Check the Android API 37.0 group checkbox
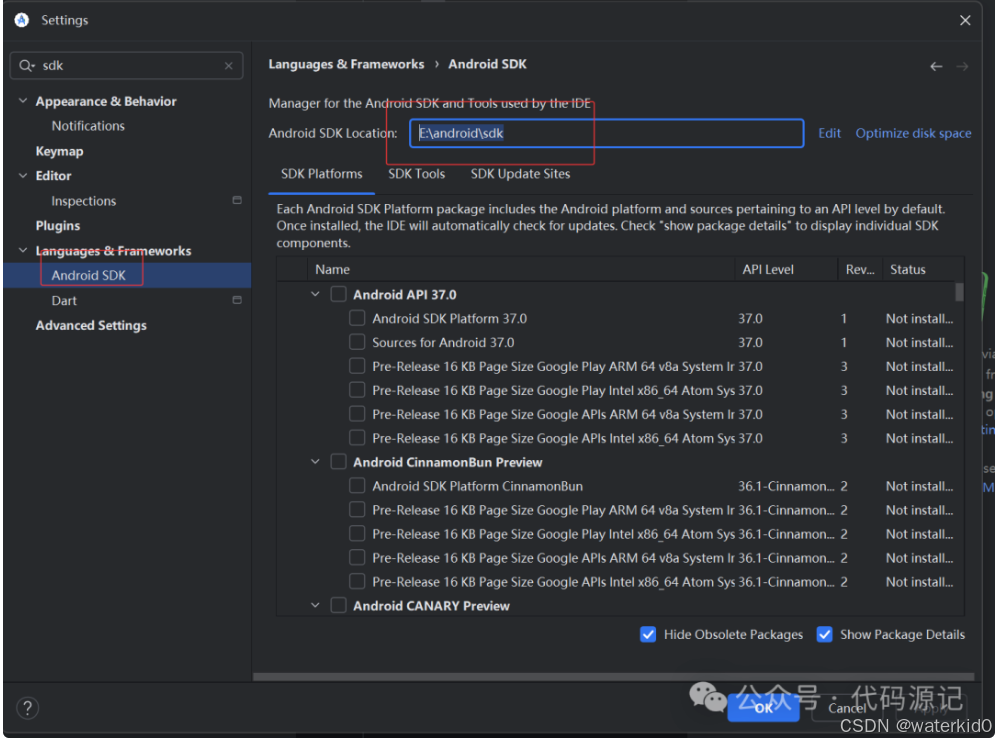Image resolution: width=996 pixels, height=744 pixels. pos(339,294)
